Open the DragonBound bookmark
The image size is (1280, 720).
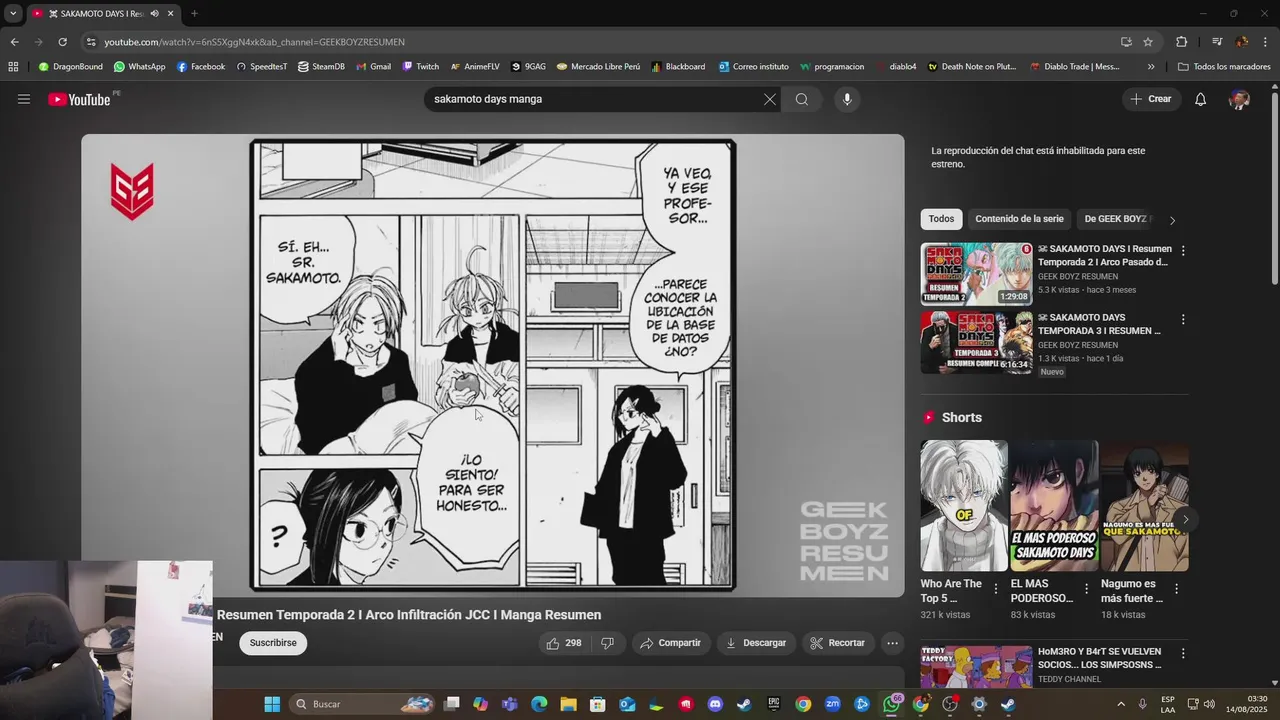[x=70, y=67]
